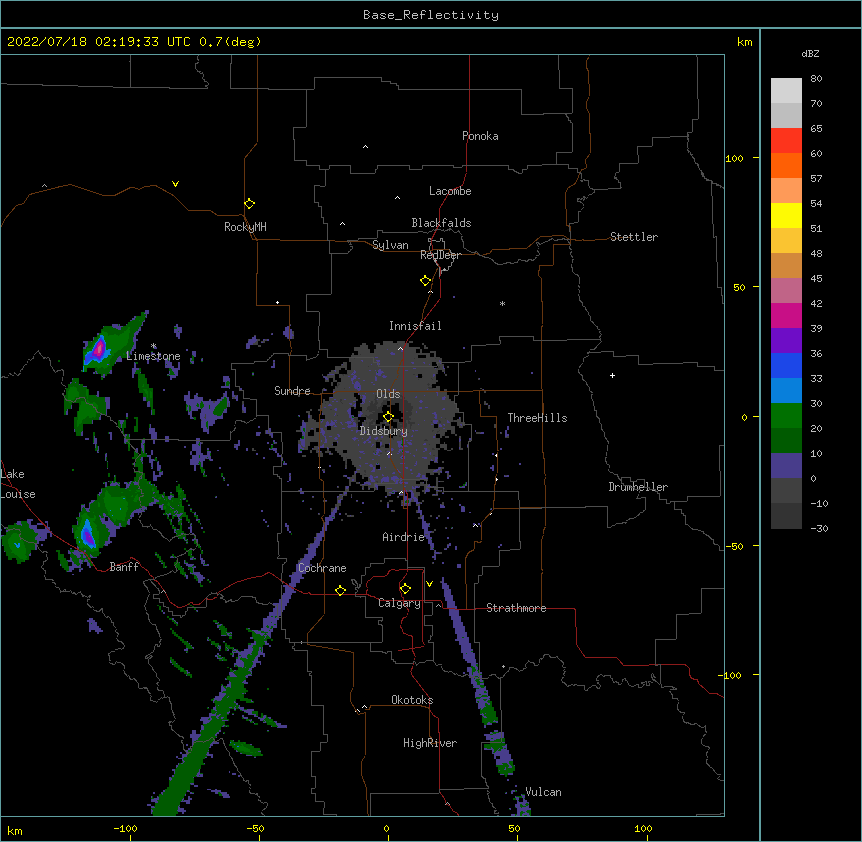The height and width of the screenshot is (842, 862).
Task: Pick the mauve pink 42-45 dBZ legend swatch
Action: tap(786, 291)
